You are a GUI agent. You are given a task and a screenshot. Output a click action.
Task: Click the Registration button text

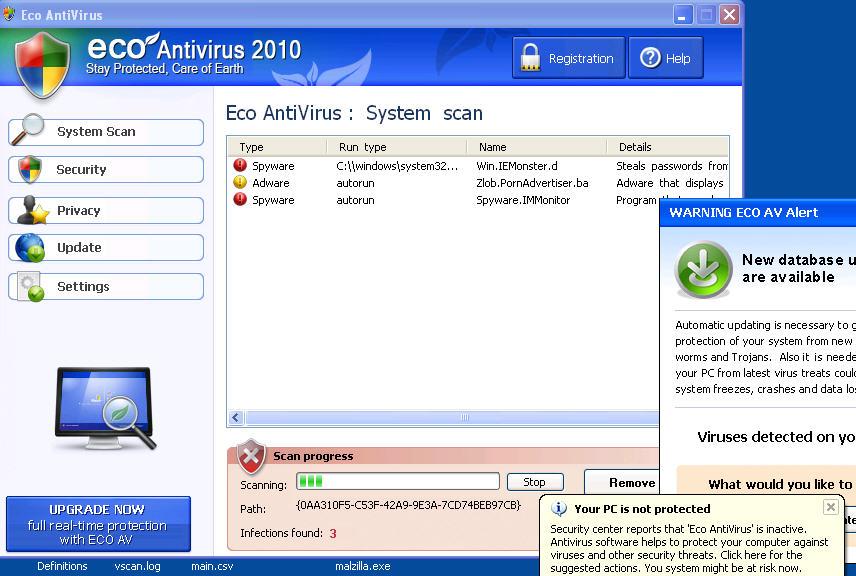pos(581,58)
